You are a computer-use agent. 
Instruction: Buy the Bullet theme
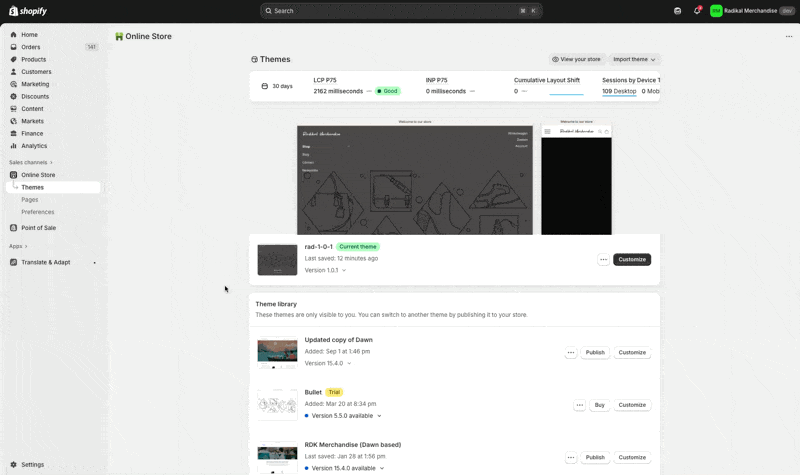[599, 405]
